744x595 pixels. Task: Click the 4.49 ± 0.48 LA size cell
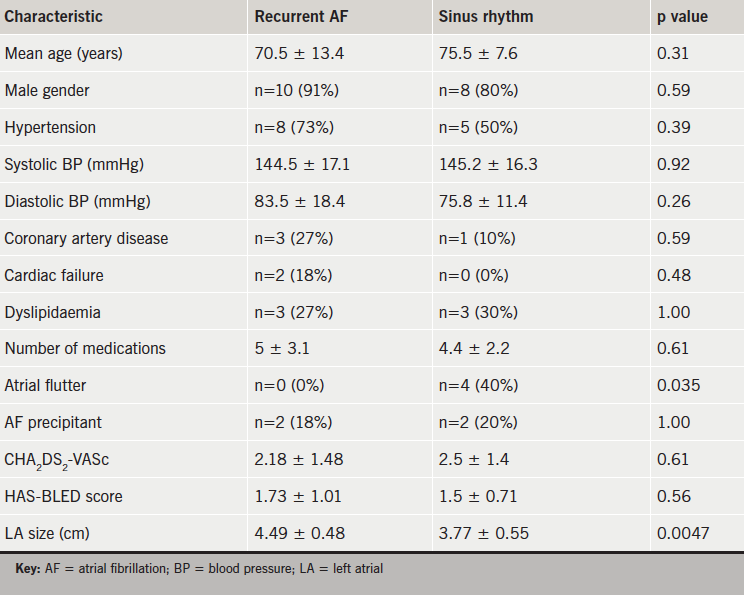click(x=301, y=533)
